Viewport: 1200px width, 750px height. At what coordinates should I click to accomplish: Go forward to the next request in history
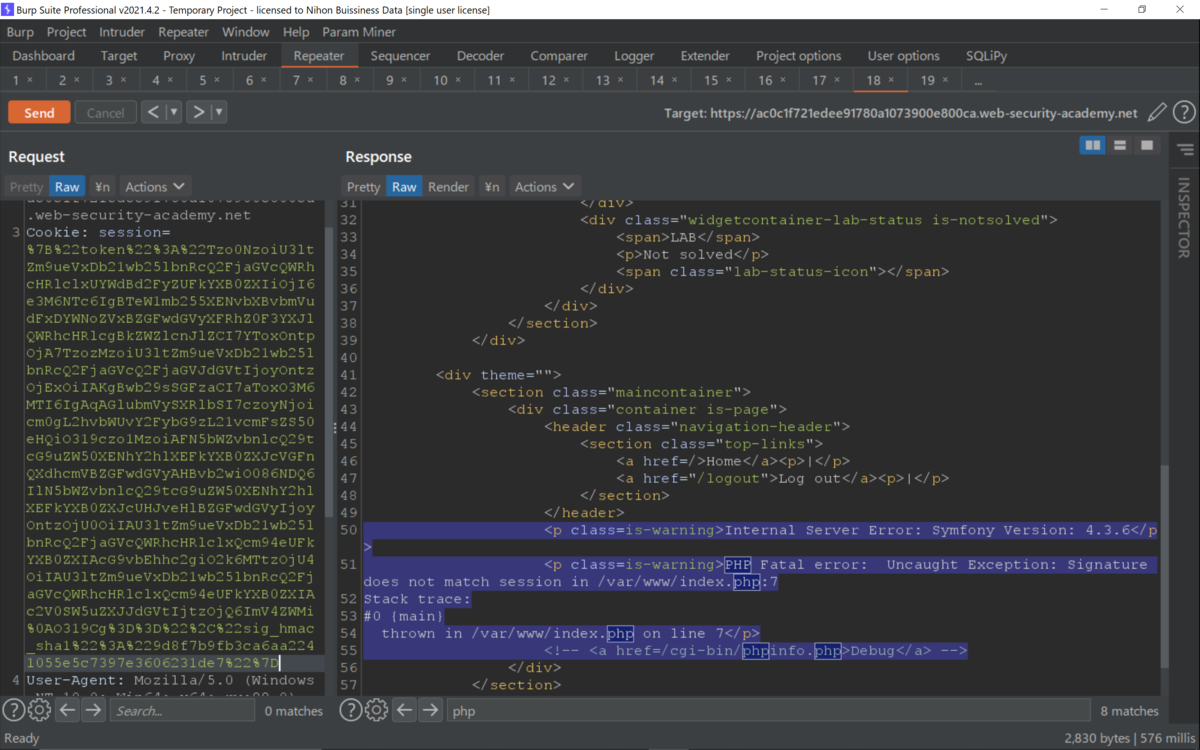(199, 112)
